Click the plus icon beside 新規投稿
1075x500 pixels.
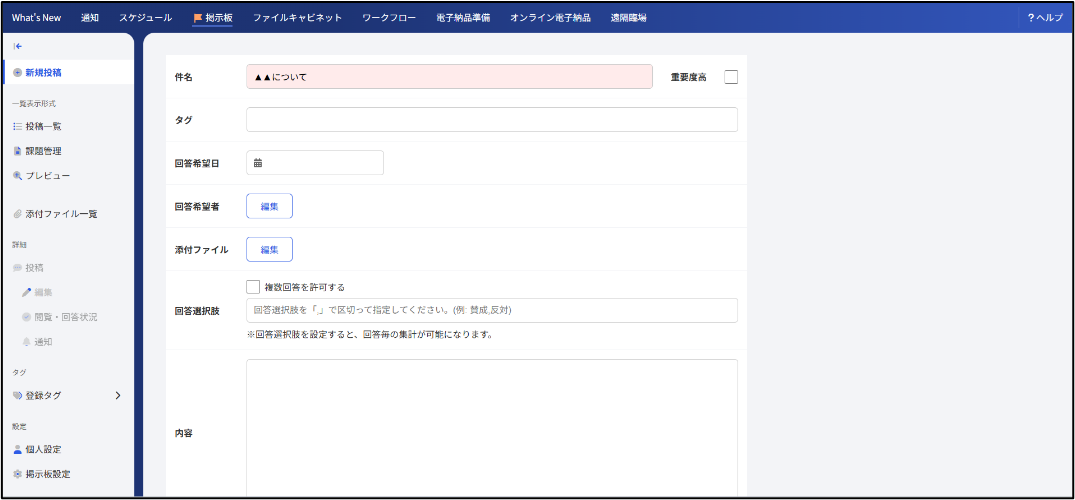(x=18, y=73)
